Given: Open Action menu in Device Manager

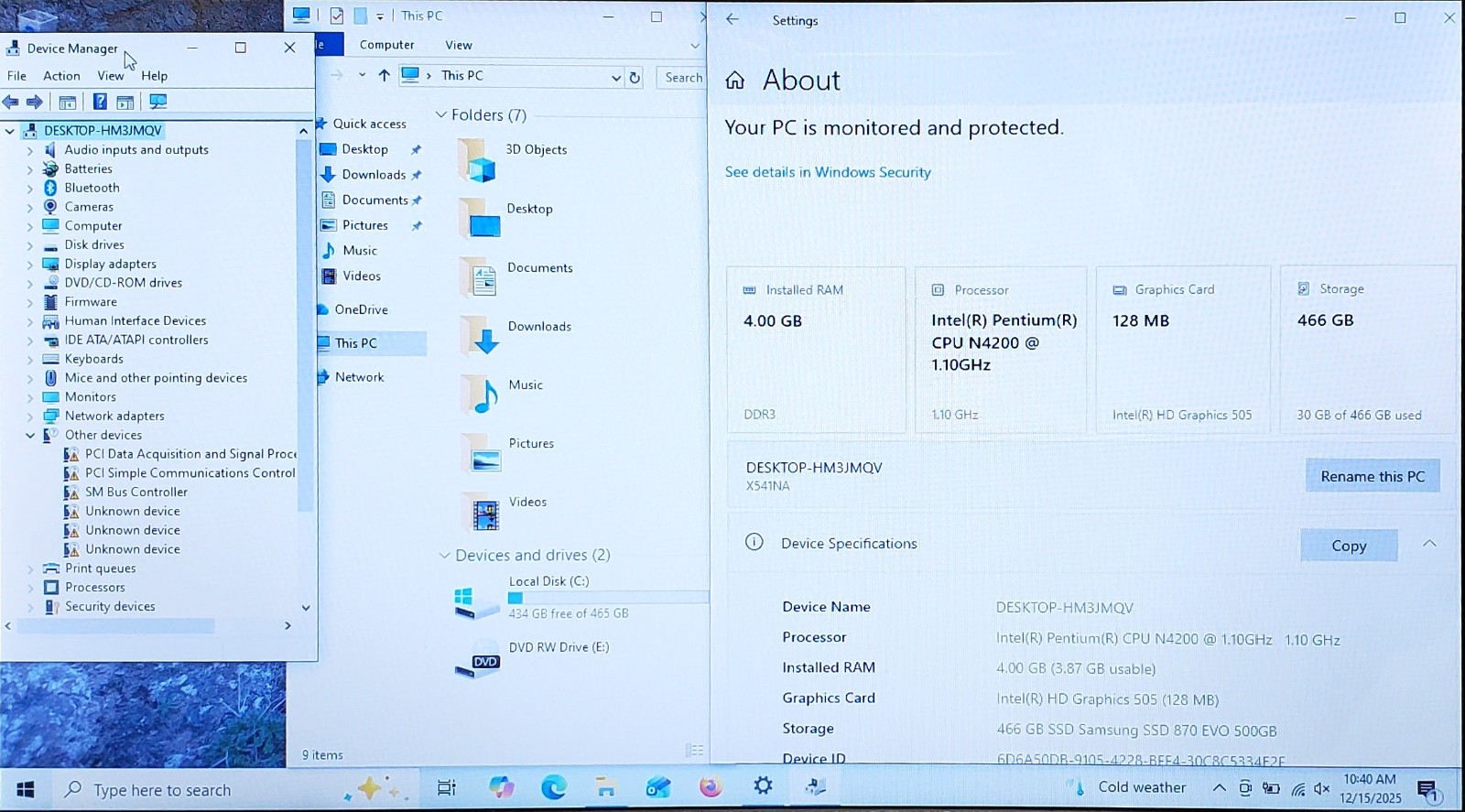Looking at the screenshot, I should pyautogui.click(x=61, y=76).
